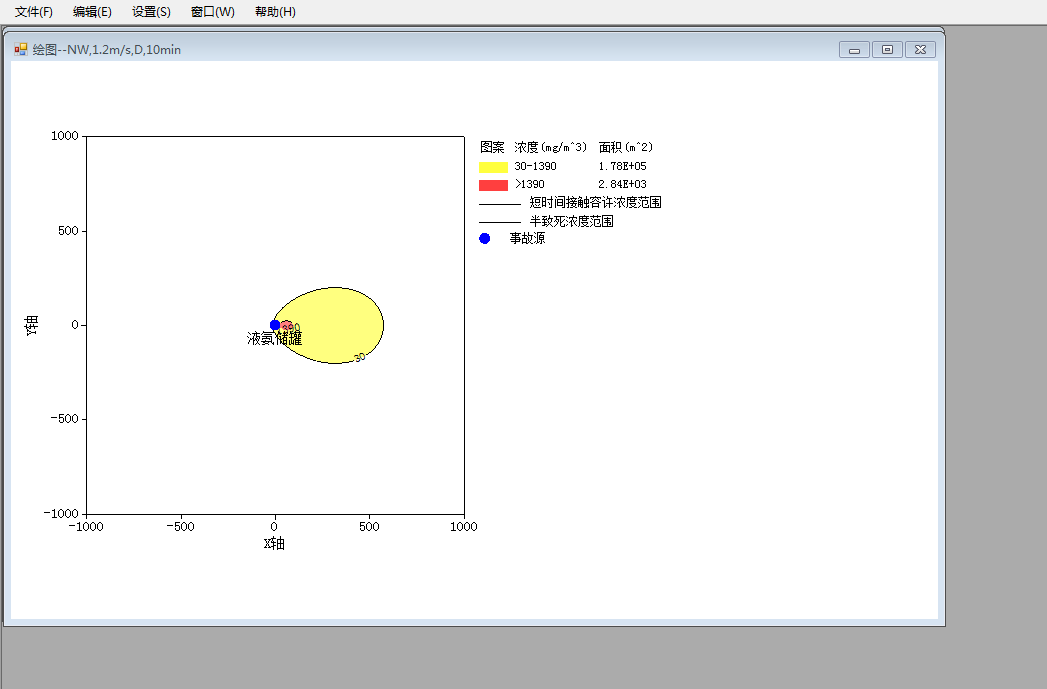Click the yellow 30-1390 legend swatch
The width and height of the screenshot is (1047, 689).
(x=493, y=167)
